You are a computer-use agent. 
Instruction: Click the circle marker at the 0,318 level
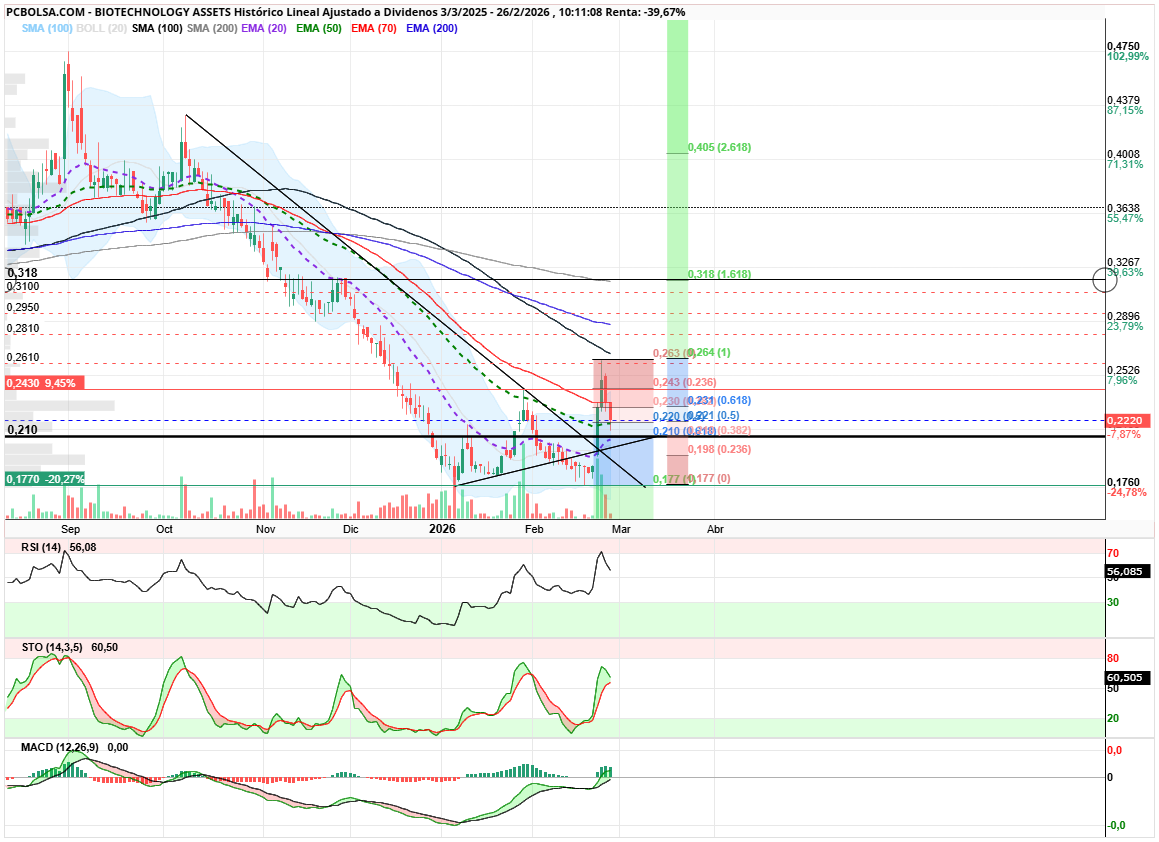click(1105, 281)
